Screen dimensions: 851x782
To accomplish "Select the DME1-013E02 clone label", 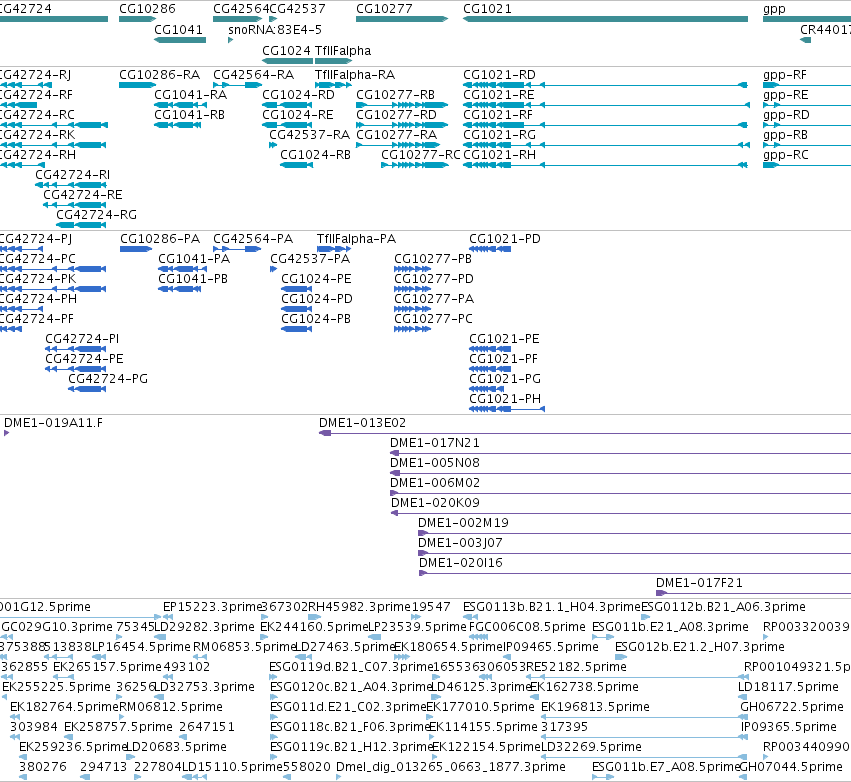I will (x=362, y=423).
